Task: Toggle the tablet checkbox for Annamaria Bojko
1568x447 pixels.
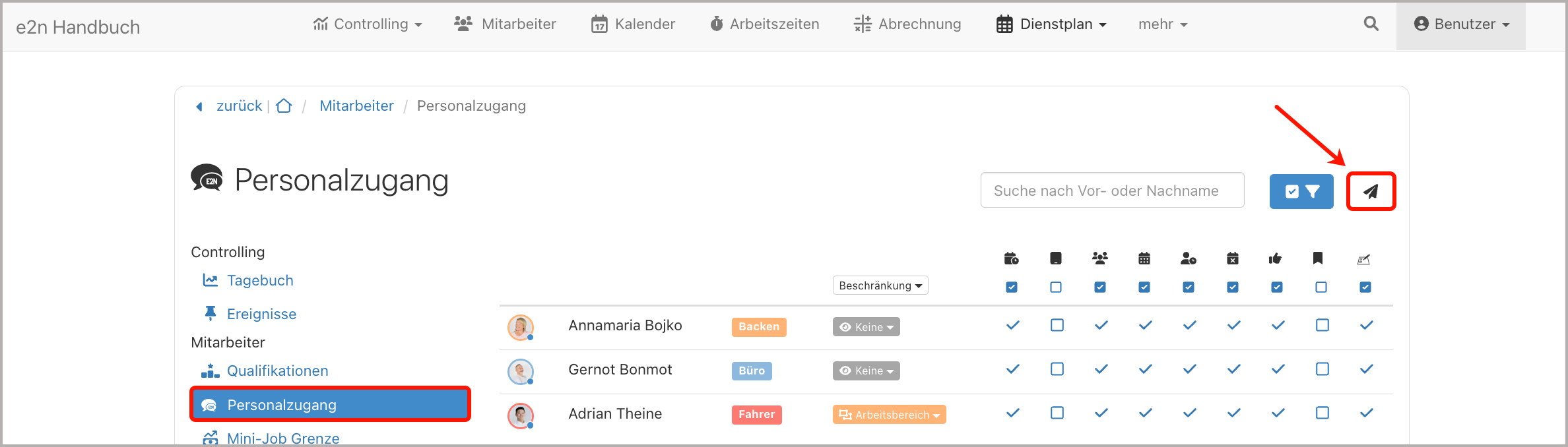Action: tap(1056, 325)
